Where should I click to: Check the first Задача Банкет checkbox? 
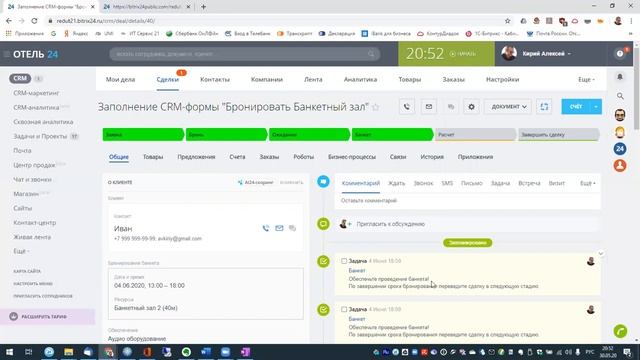[x=344, y=261]
